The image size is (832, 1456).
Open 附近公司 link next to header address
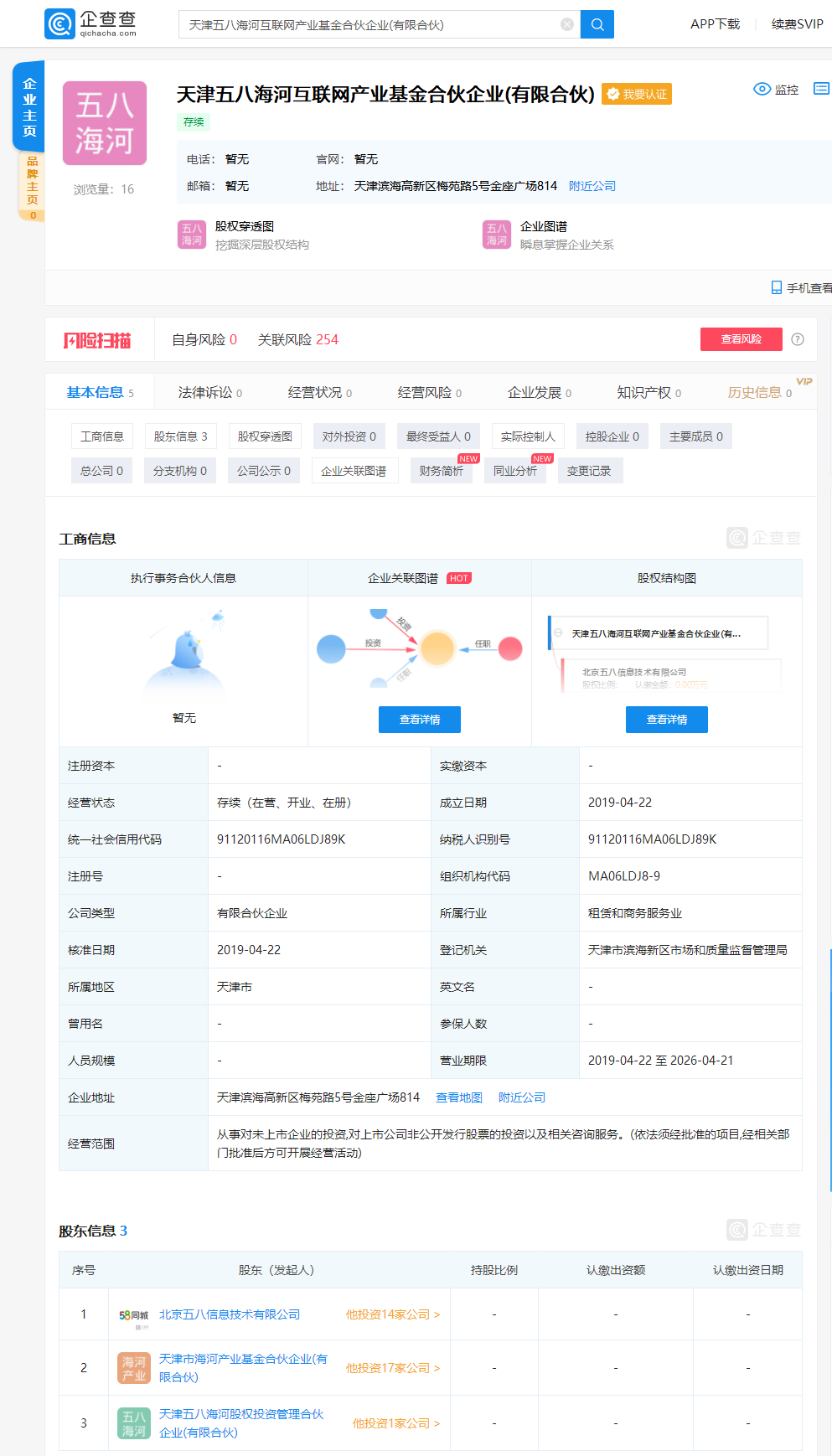coord(592,186)
